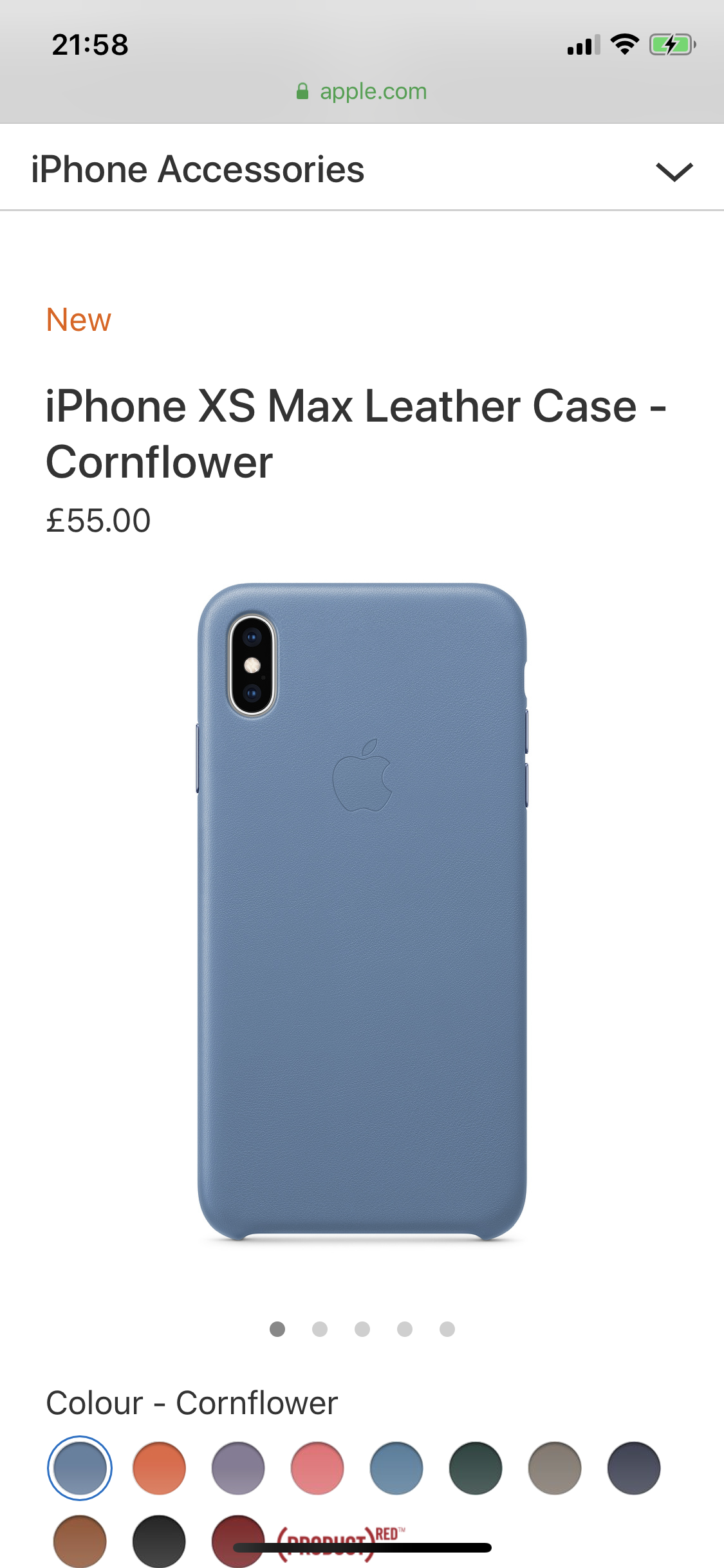Tap the apple.com address bar
Image resolution: width=724 pixels, height=1568 pixels.
362,91
